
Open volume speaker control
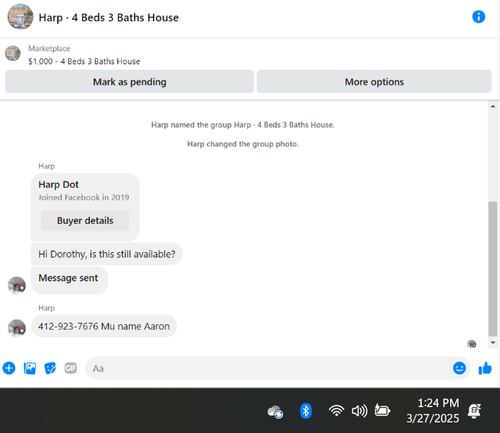click(x=360, y=411)
